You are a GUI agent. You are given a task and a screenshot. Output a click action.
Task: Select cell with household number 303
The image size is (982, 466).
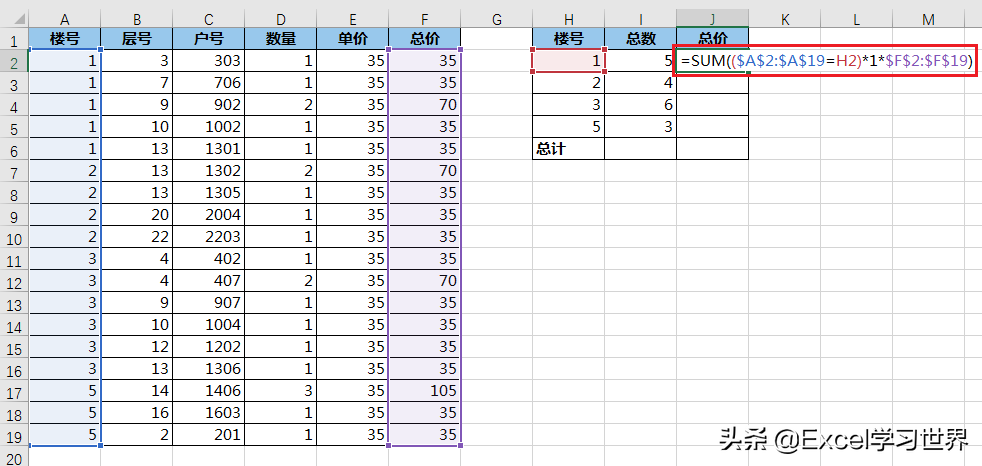[209, 61]
